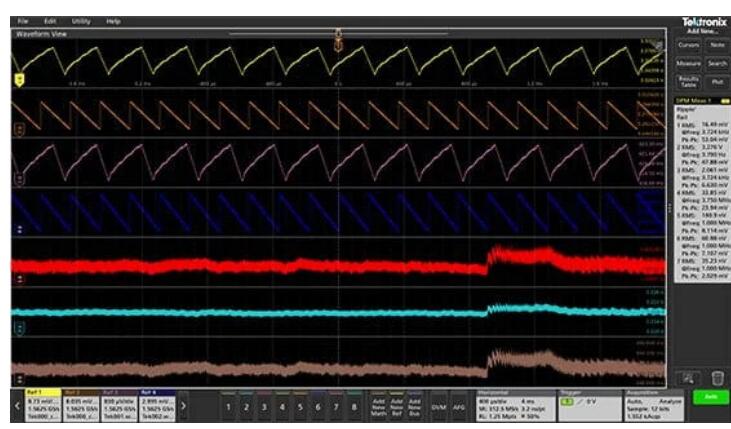Screen dimensions: 731x429
Task: Select the third waveform handle
Action: point(20,179)
